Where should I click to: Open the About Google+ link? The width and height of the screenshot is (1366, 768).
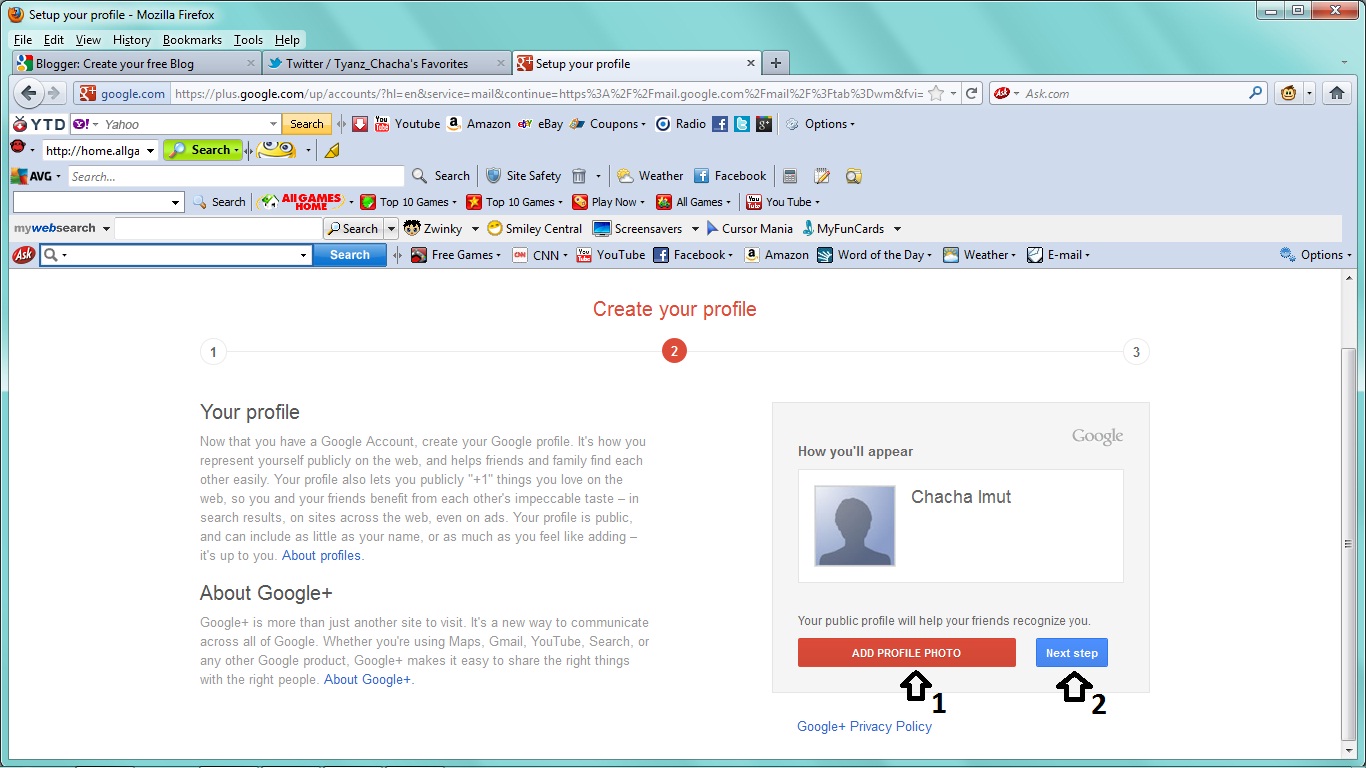click(x=367, y=679)
